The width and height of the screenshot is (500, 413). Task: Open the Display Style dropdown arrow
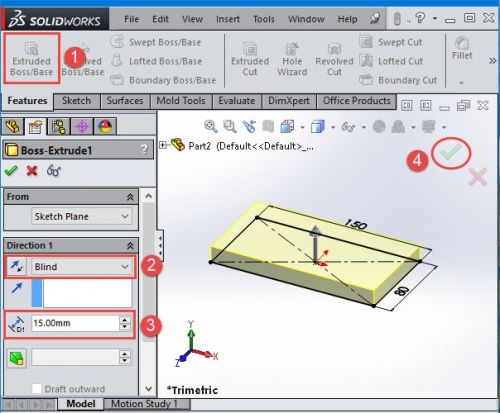click(333, 127)
